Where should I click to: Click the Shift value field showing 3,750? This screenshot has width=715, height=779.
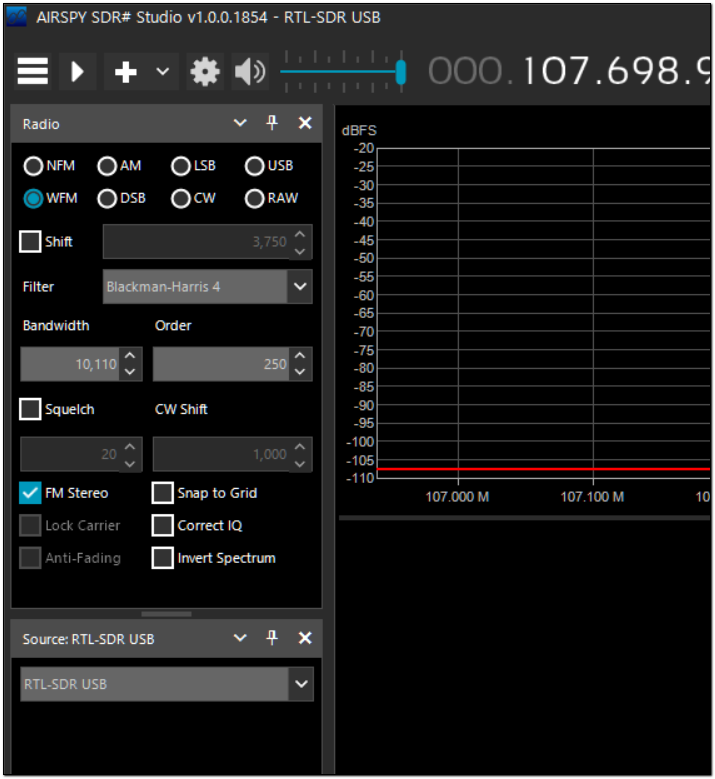(x=196, y=242)
